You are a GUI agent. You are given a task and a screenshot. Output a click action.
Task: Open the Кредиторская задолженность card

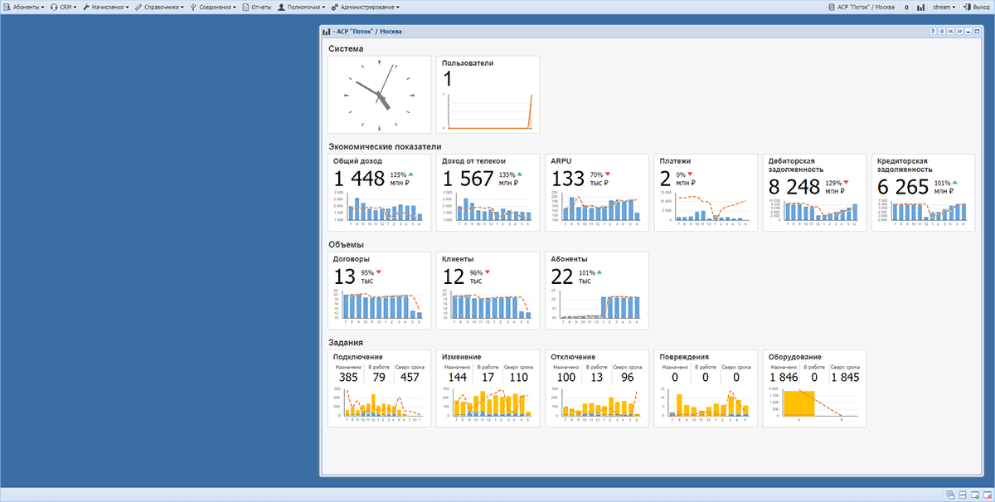[923, 192]
